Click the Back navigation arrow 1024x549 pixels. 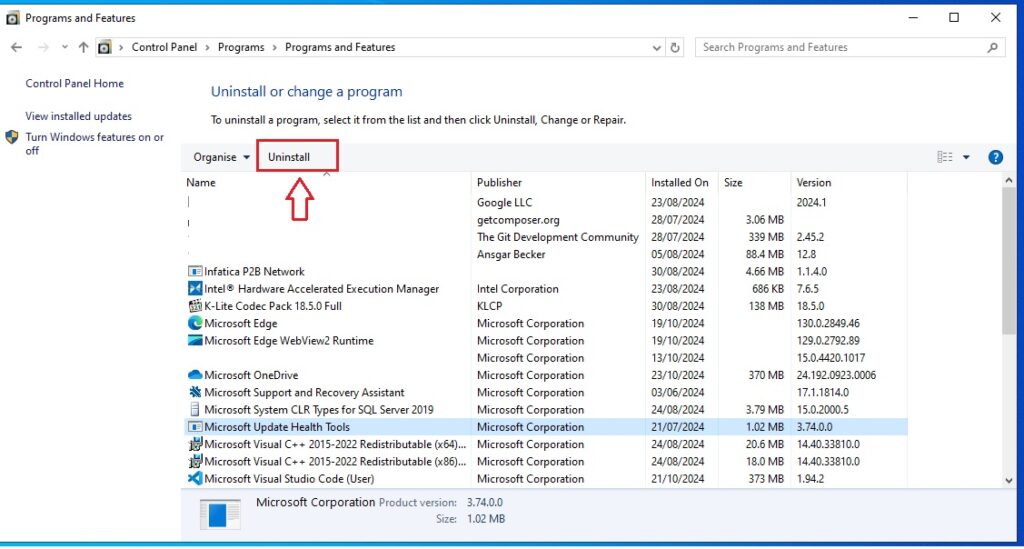(16, 47)
